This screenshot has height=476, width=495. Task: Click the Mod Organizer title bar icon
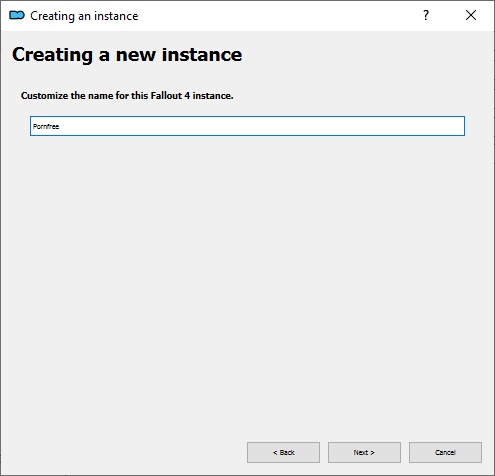coord(17,15)
